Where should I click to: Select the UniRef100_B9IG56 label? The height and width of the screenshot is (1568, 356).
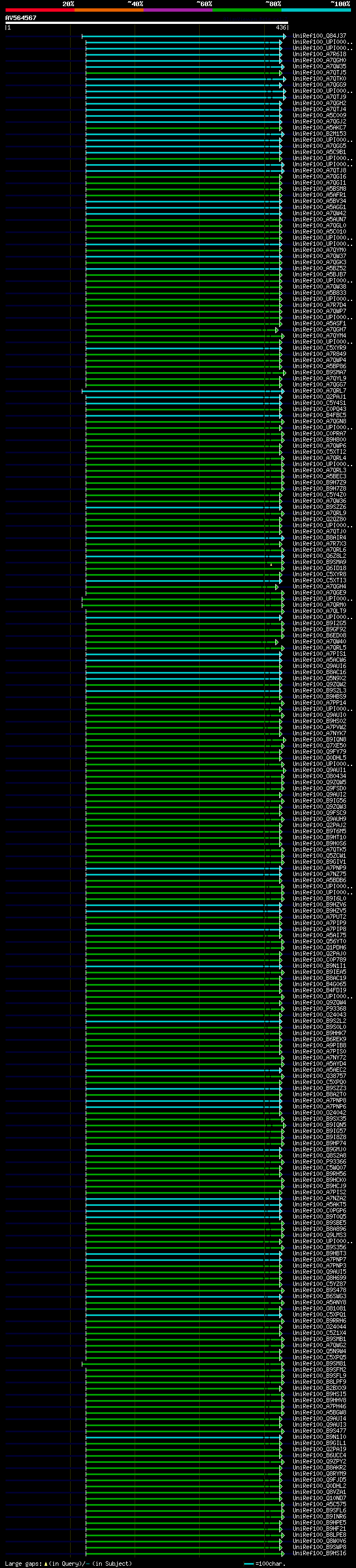[319, 801]
